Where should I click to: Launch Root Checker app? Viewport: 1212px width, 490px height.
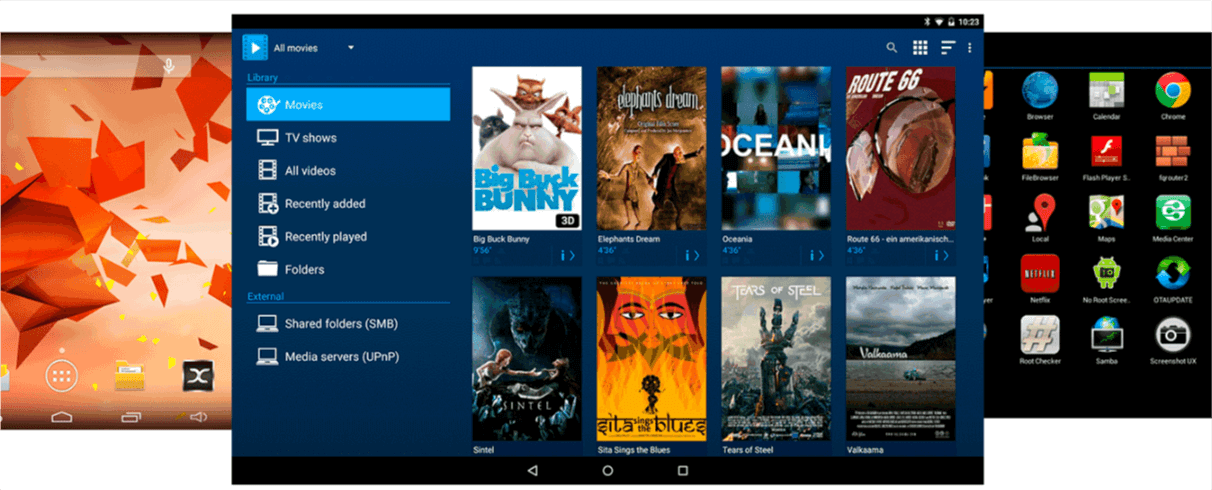1040,341
